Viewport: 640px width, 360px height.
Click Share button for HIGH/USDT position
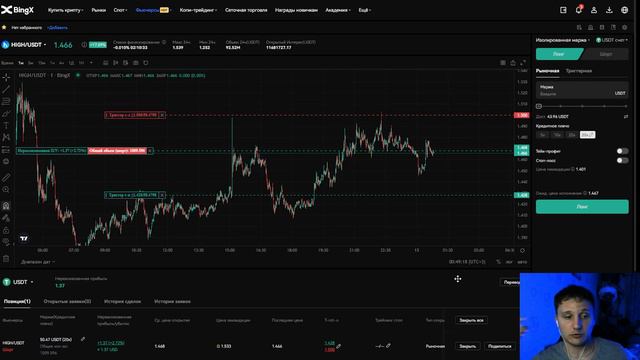(x=500, y=346)
